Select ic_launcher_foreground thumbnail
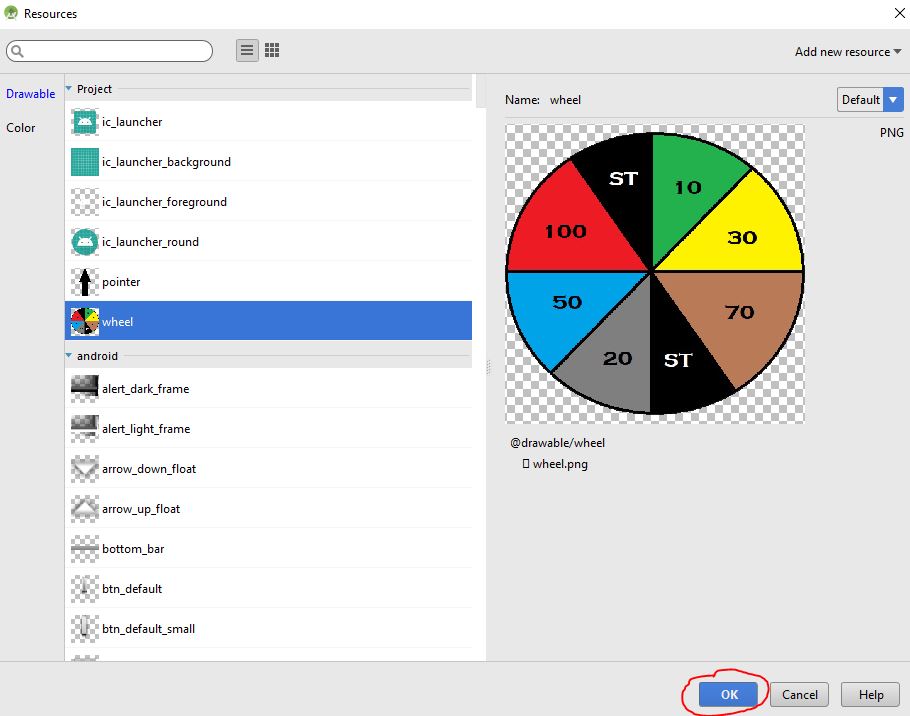 (x=85, y=202)
